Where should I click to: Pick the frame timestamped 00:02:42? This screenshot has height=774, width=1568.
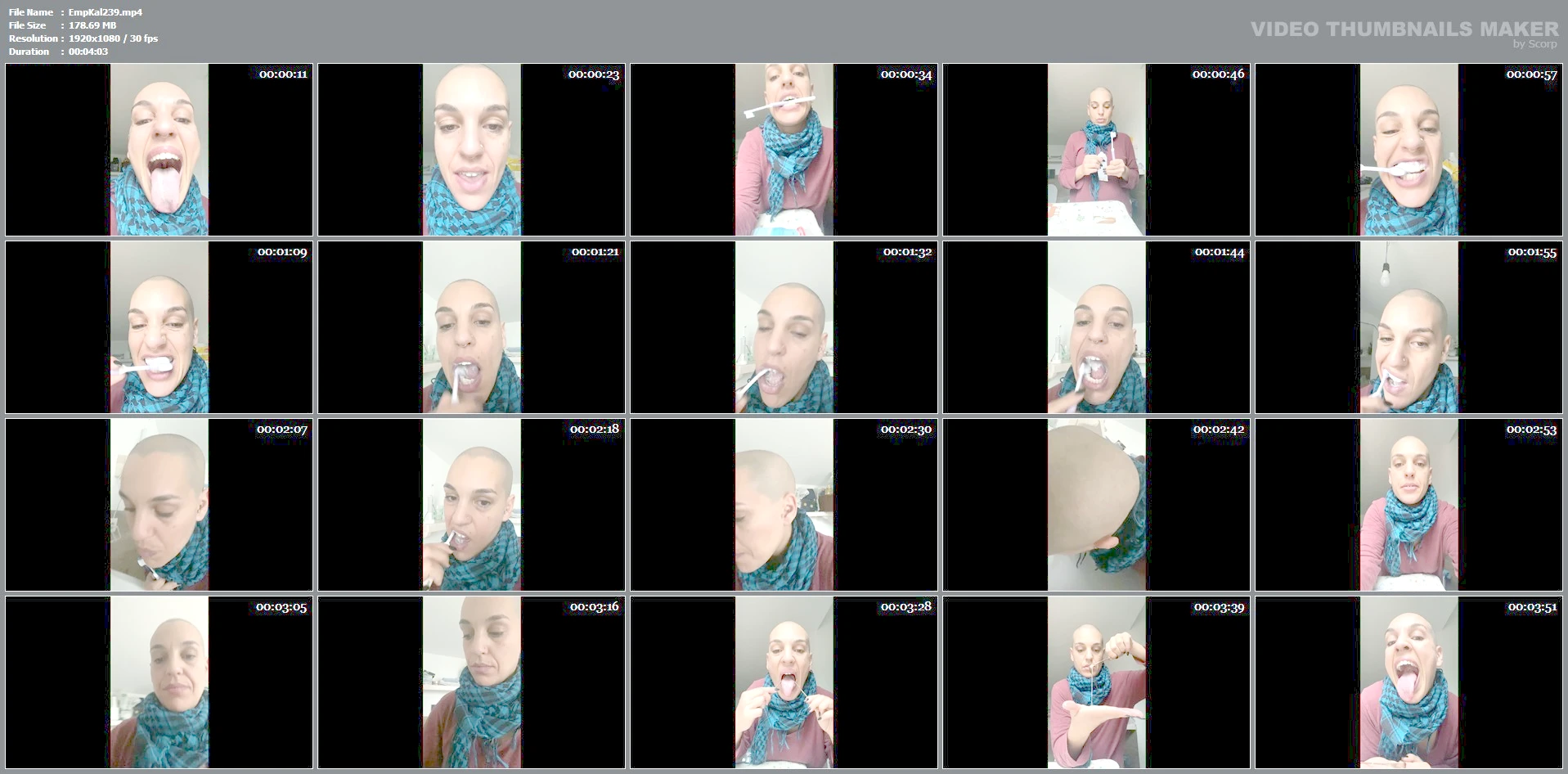(1097, 505)
